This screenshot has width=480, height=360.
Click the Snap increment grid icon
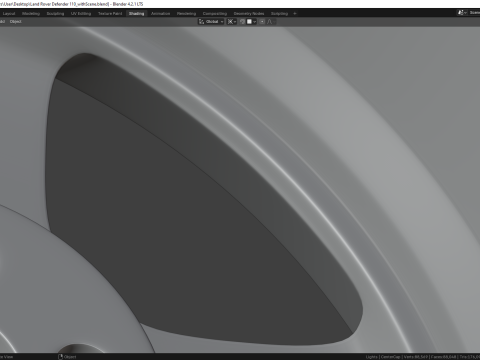249,22
